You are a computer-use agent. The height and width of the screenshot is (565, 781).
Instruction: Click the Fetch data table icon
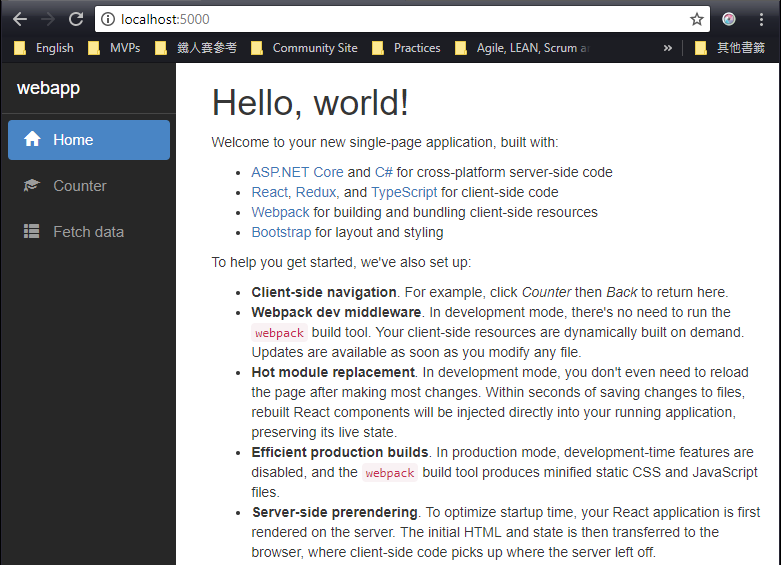point(32,232)
